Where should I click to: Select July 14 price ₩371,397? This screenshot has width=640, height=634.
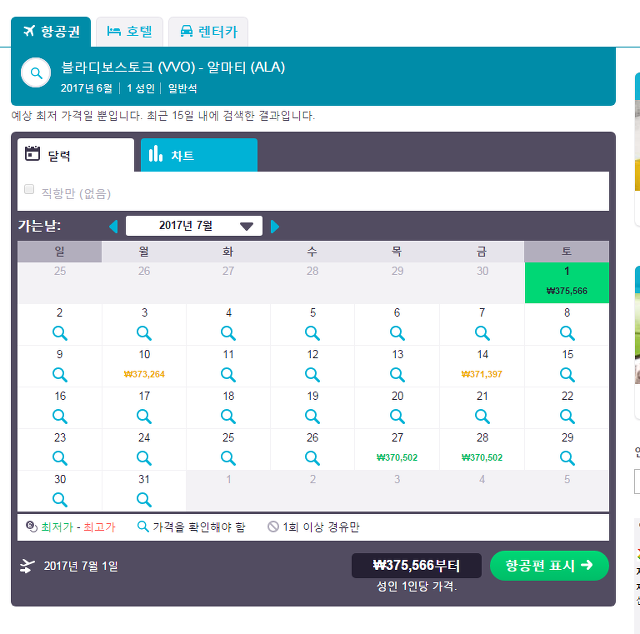[x=482, y=374]
